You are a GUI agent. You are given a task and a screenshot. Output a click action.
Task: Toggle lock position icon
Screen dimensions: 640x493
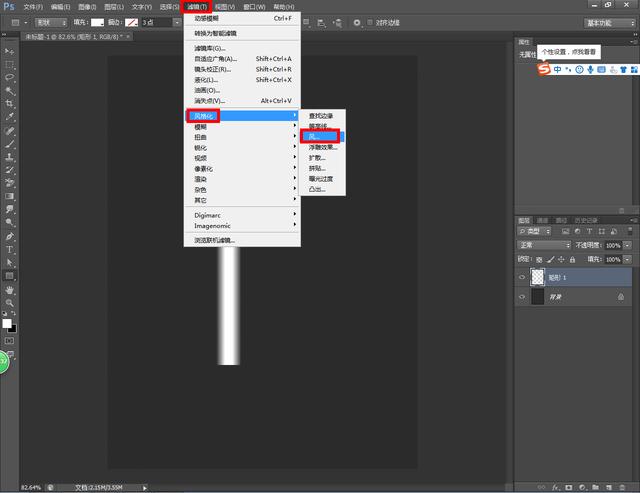(x=561, y=259)
